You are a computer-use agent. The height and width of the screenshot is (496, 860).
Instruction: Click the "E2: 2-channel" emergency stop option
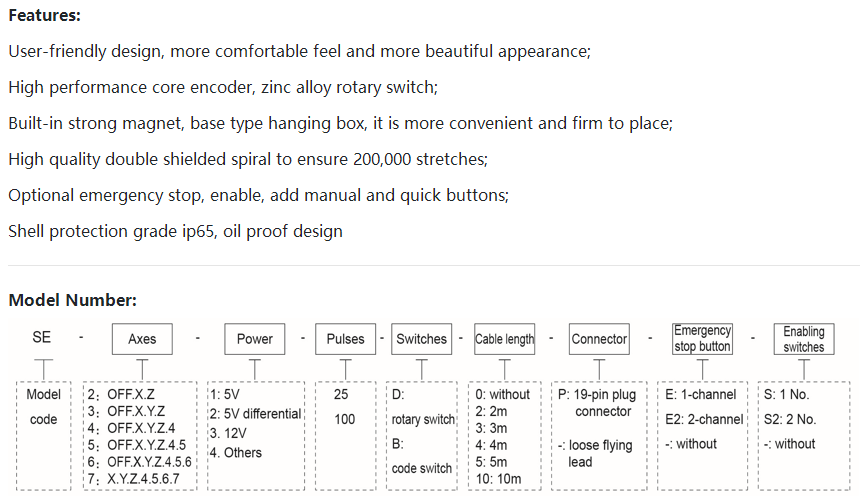point(704,419)
